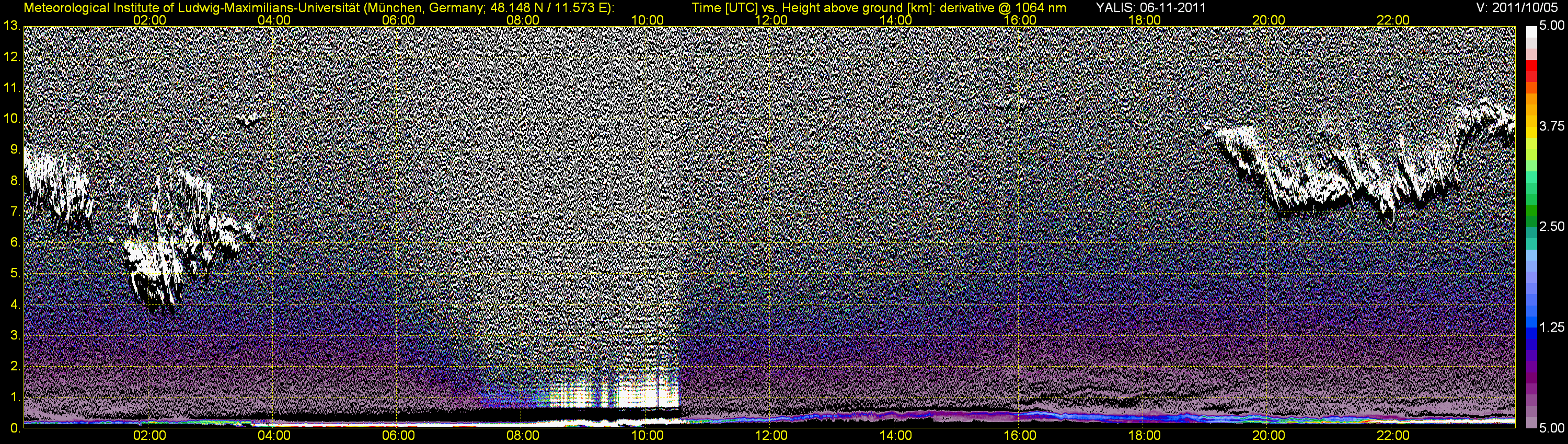Click the 14:00 label on the top time axis

(896, 20)
